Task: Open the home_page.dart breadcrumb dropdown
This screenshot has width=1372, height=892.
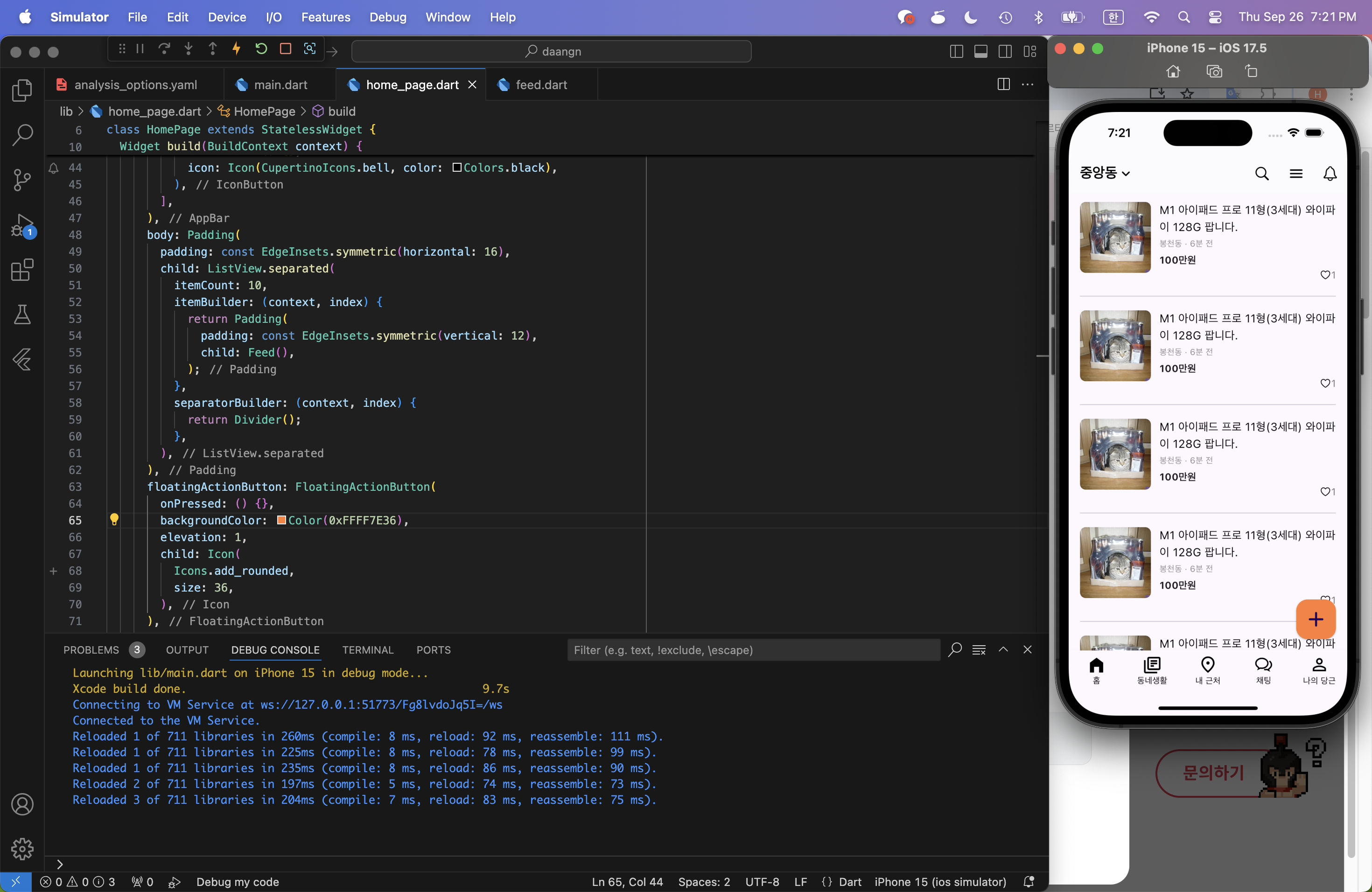Action: coord(147,111)
